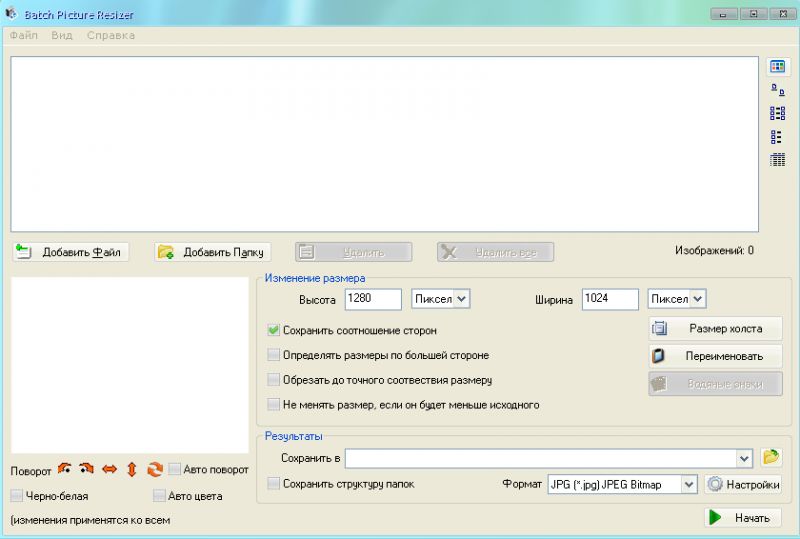Open the 'Справка' menu
This screenshot has width=800, height=539.
click(110, 35)
